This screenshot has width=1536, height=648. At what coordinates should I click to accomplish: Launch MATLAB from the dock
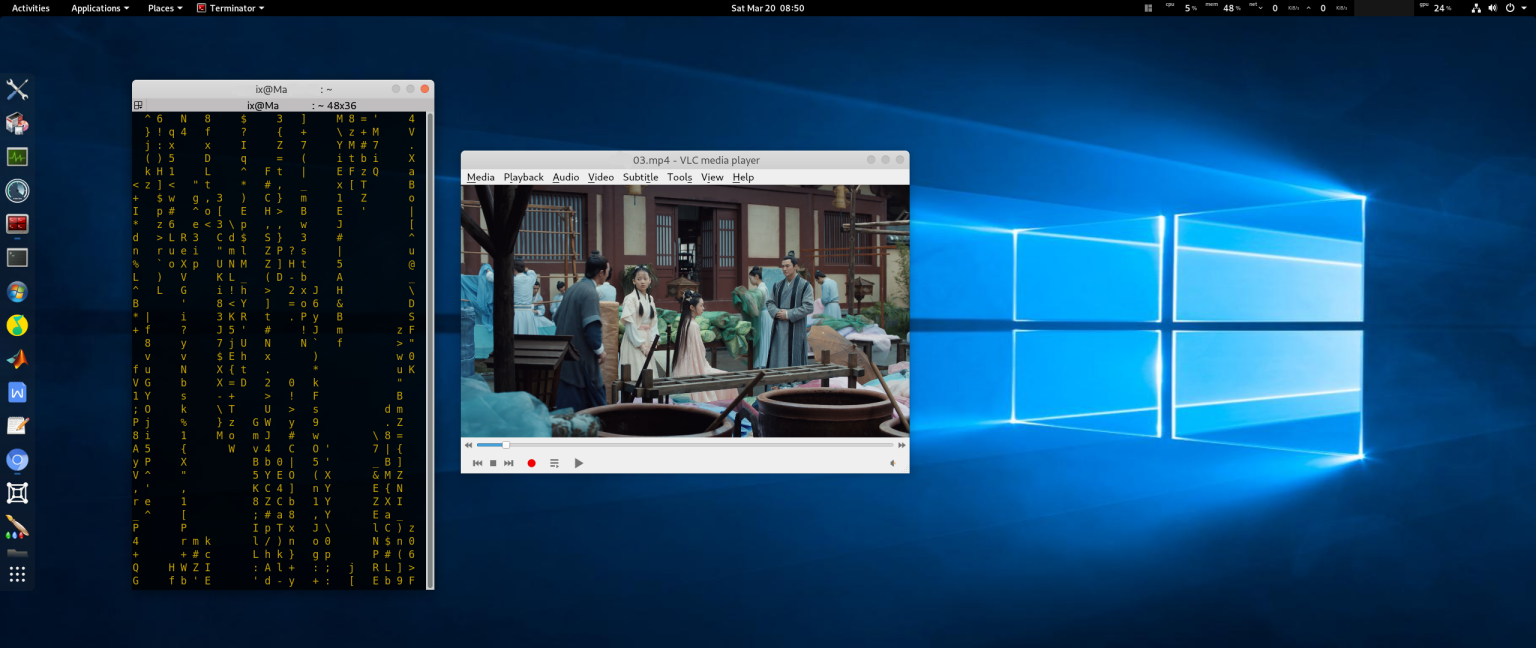point(17,359)
